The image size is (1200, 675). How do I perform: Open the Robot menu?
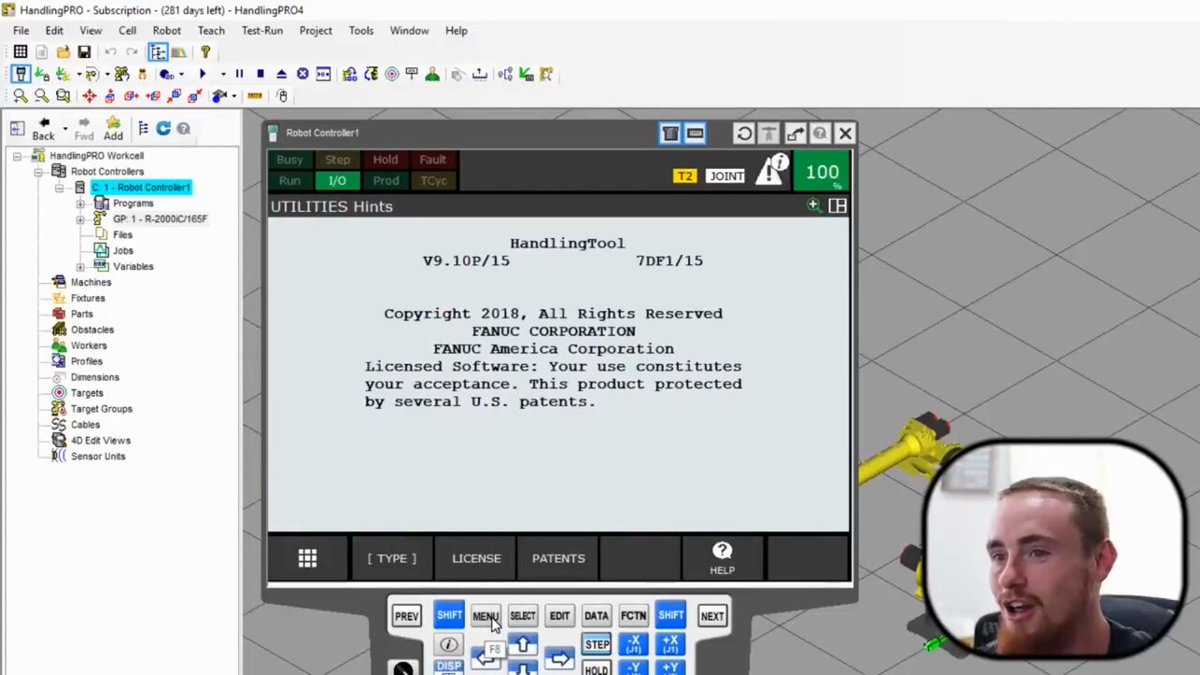pyautogui.click(x=166, y=31)
